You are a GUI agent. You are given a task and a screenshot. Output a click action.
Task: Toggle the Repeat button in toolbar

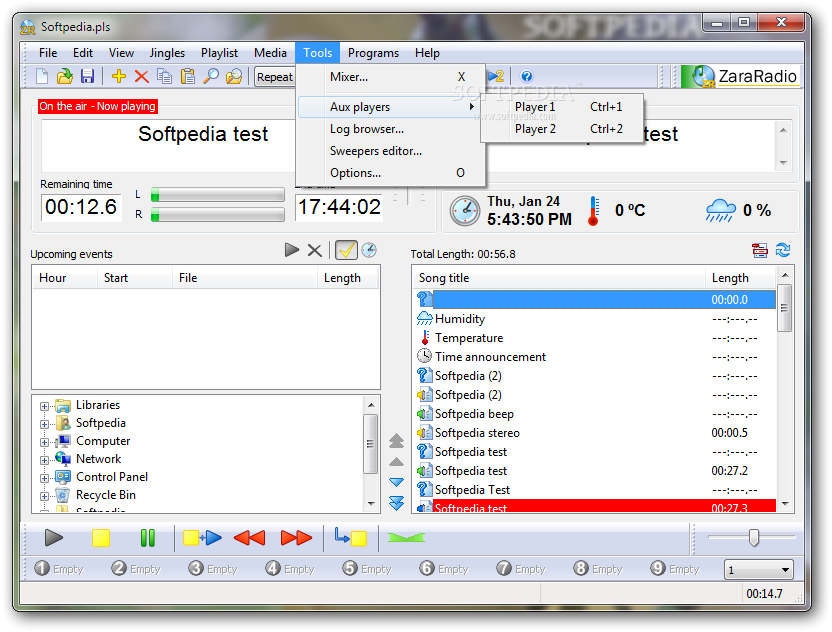(274, 77)
